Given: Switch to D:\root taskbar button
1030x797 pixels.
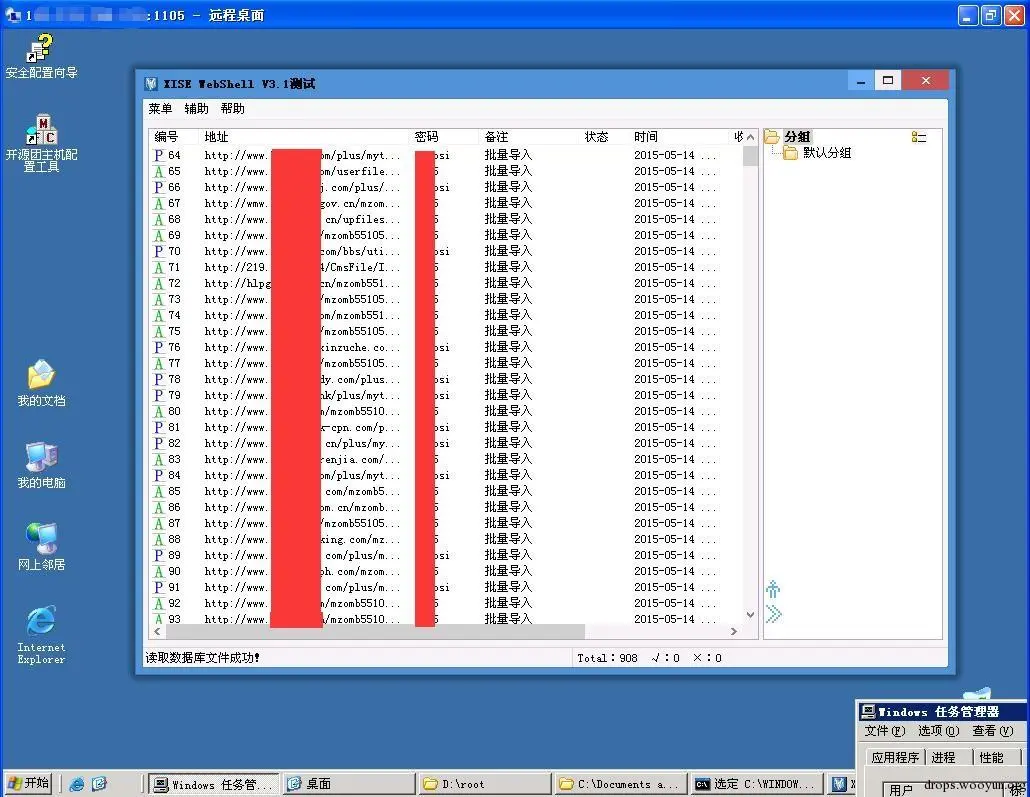Looking at the screenshot, I should 485,784.
